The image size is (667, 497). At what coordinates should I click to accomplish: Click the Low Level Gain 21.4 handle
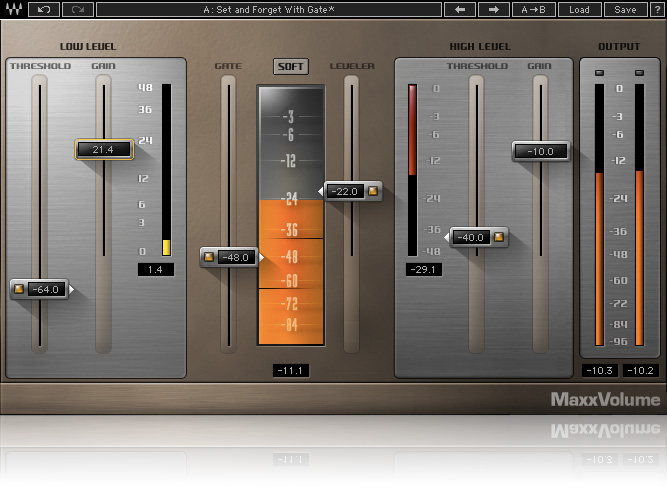click(104, 149)
